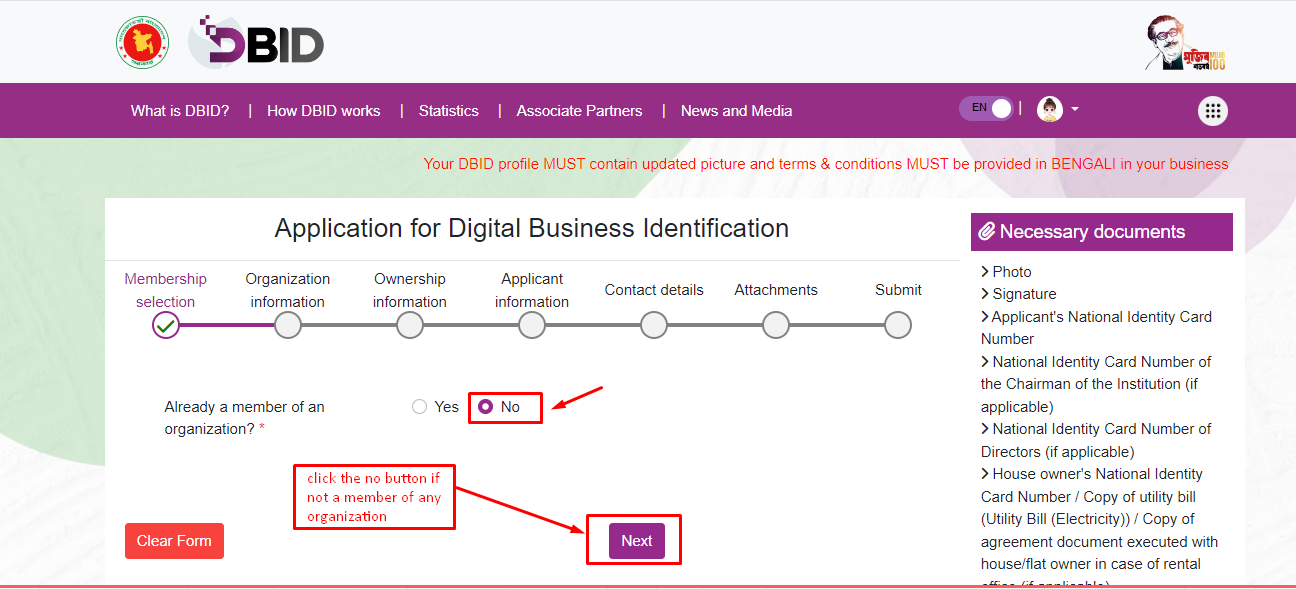Image resolution: width=1296 pixels, height=589 pixels.
Task: Jump to Ownership information step circle
Action: pos(410,325)
